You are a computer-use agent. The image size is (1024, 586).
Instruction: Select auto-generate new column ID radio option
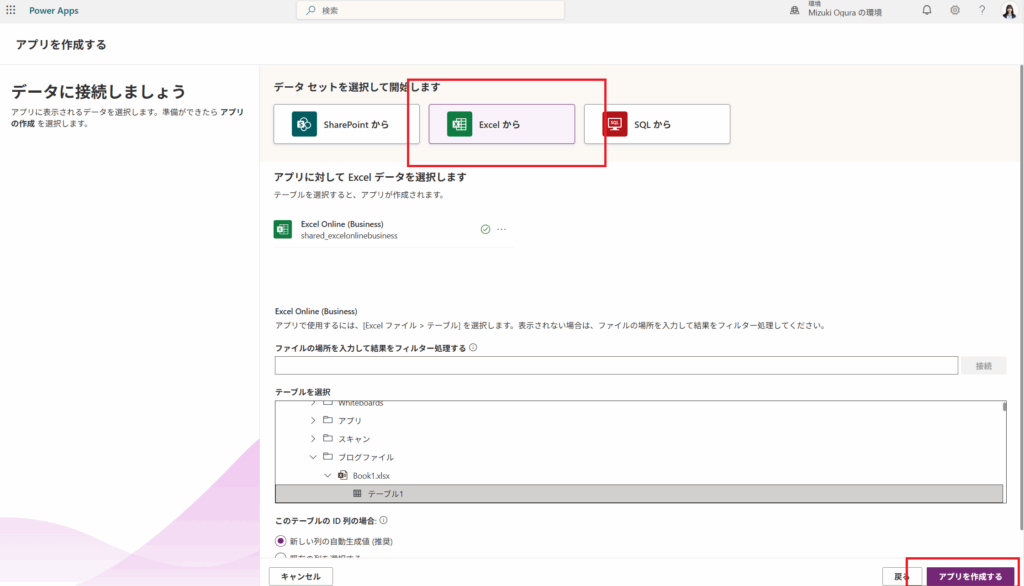pyautogui.click(x=281, y=541)
